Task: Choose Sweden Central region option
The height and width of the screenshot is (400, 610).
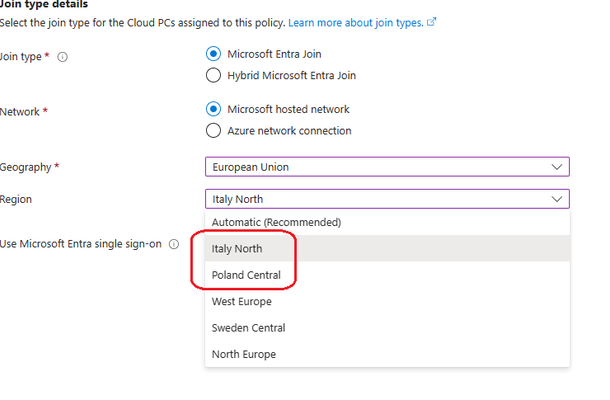Action: pos(387,328)
